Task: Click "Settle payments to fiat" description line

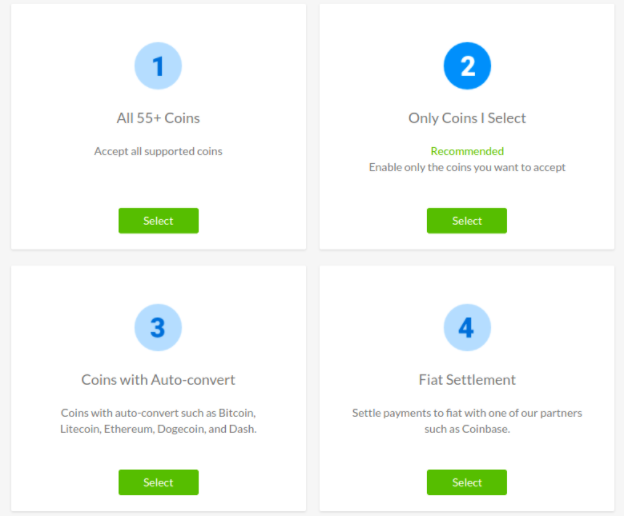Action: 466,413
